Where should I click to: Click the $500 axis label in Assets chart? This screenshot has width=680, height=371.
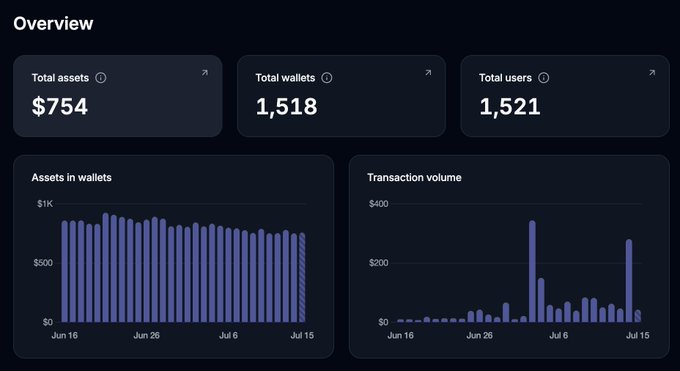(x=43, y=263)
